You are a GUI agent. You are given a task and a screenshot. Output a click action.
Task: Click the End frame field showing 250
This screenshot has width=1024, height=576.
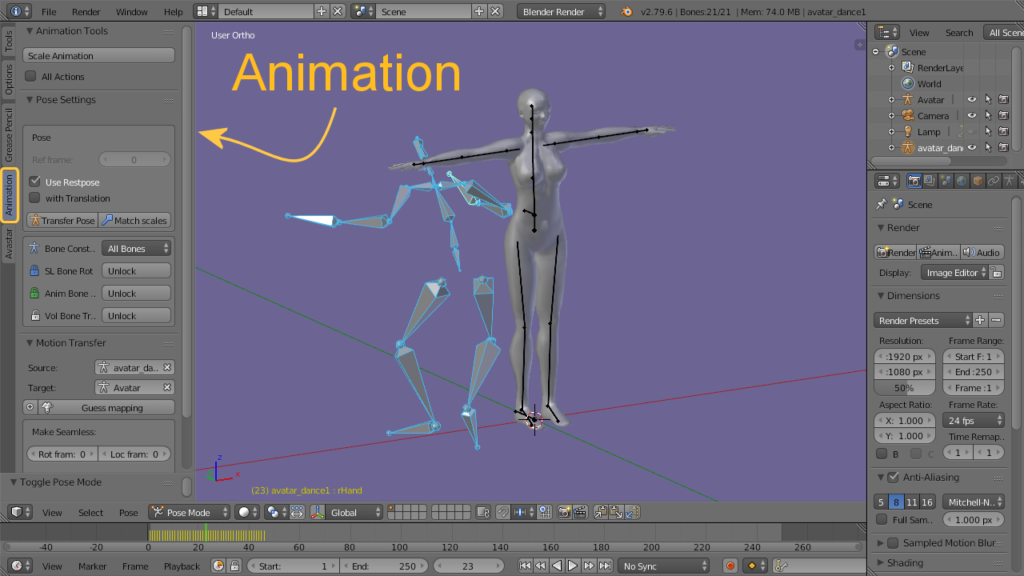click(x=382, y=564)
